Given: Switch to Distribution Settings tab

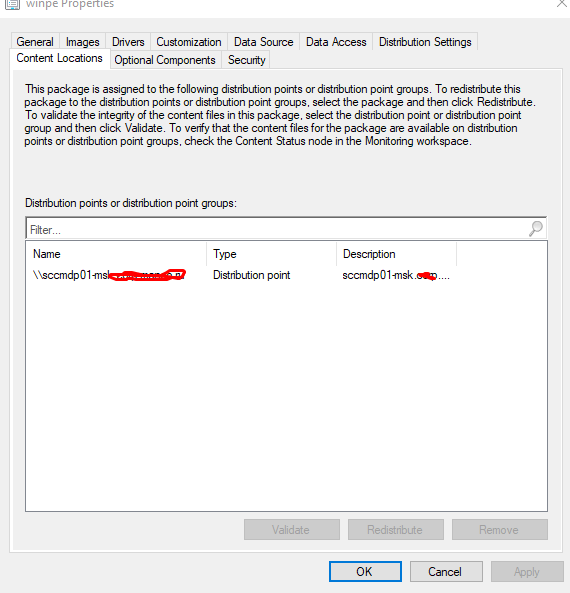Looking at the screenshot, I should click(x=425, y=42).
